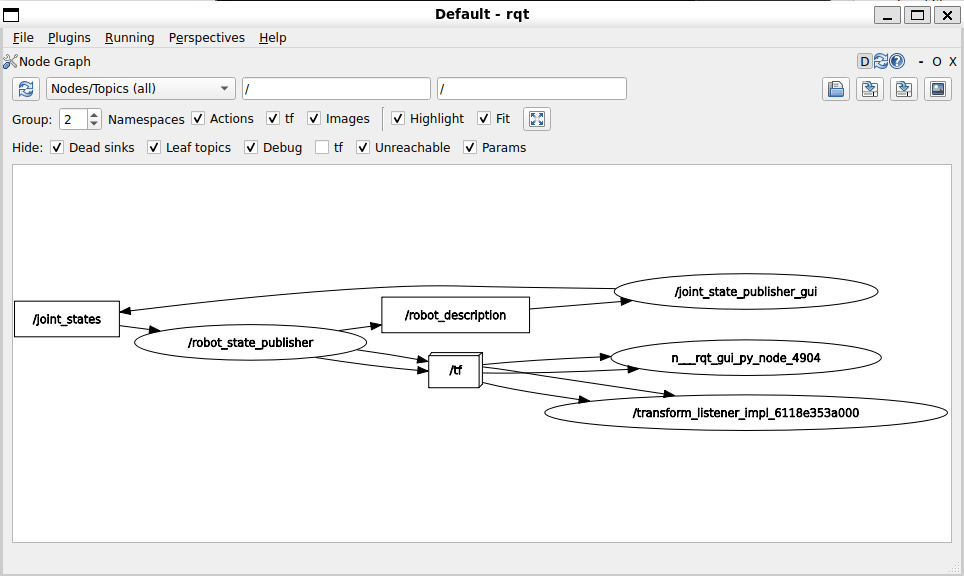This screenshot has height=576, width=964.
Task: Disable the Highlight checkbox
Action: click(x=398, y=118)
